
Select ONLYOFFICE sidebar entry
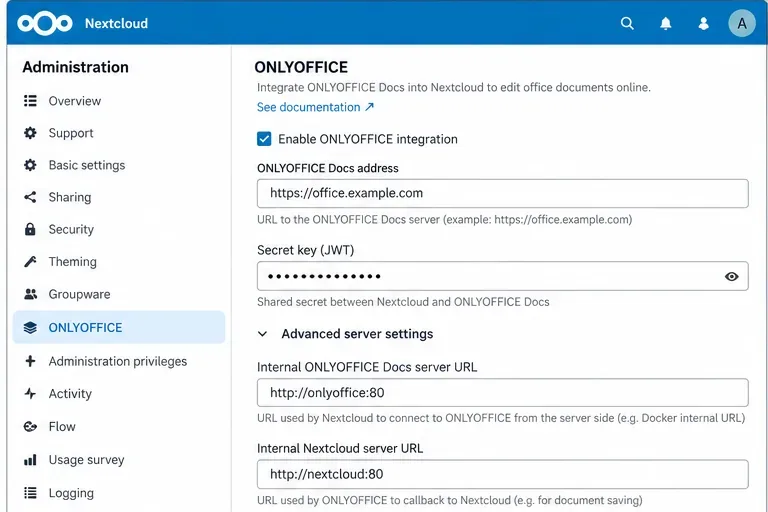click(119, 327)
